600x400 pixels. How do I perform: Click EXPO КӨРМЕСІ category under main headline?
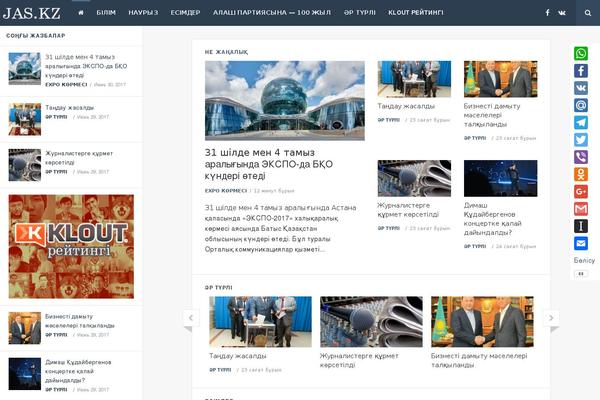coord(226,191)
